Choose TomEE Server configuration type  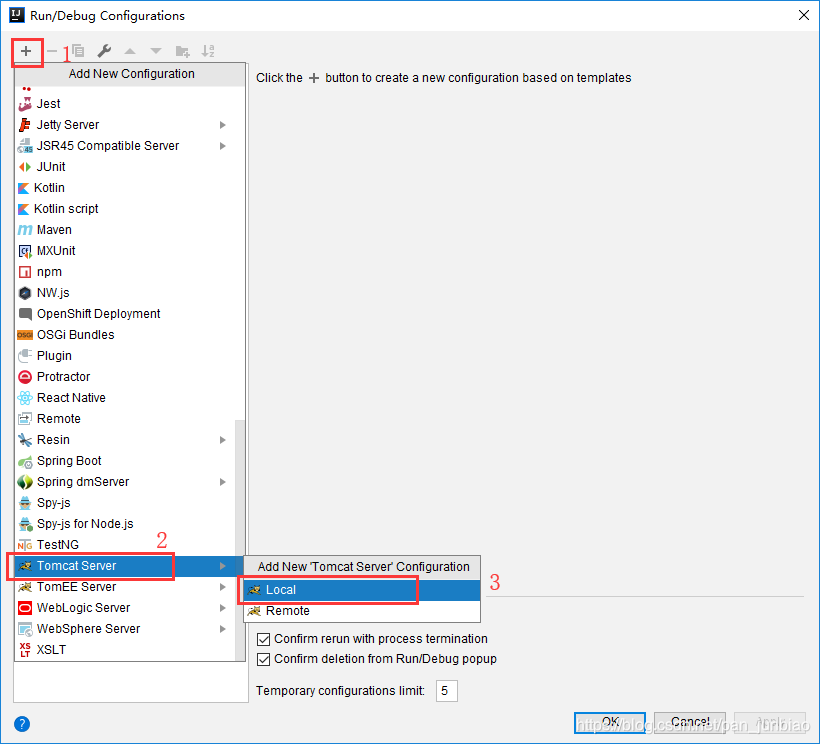coord(124,587)
